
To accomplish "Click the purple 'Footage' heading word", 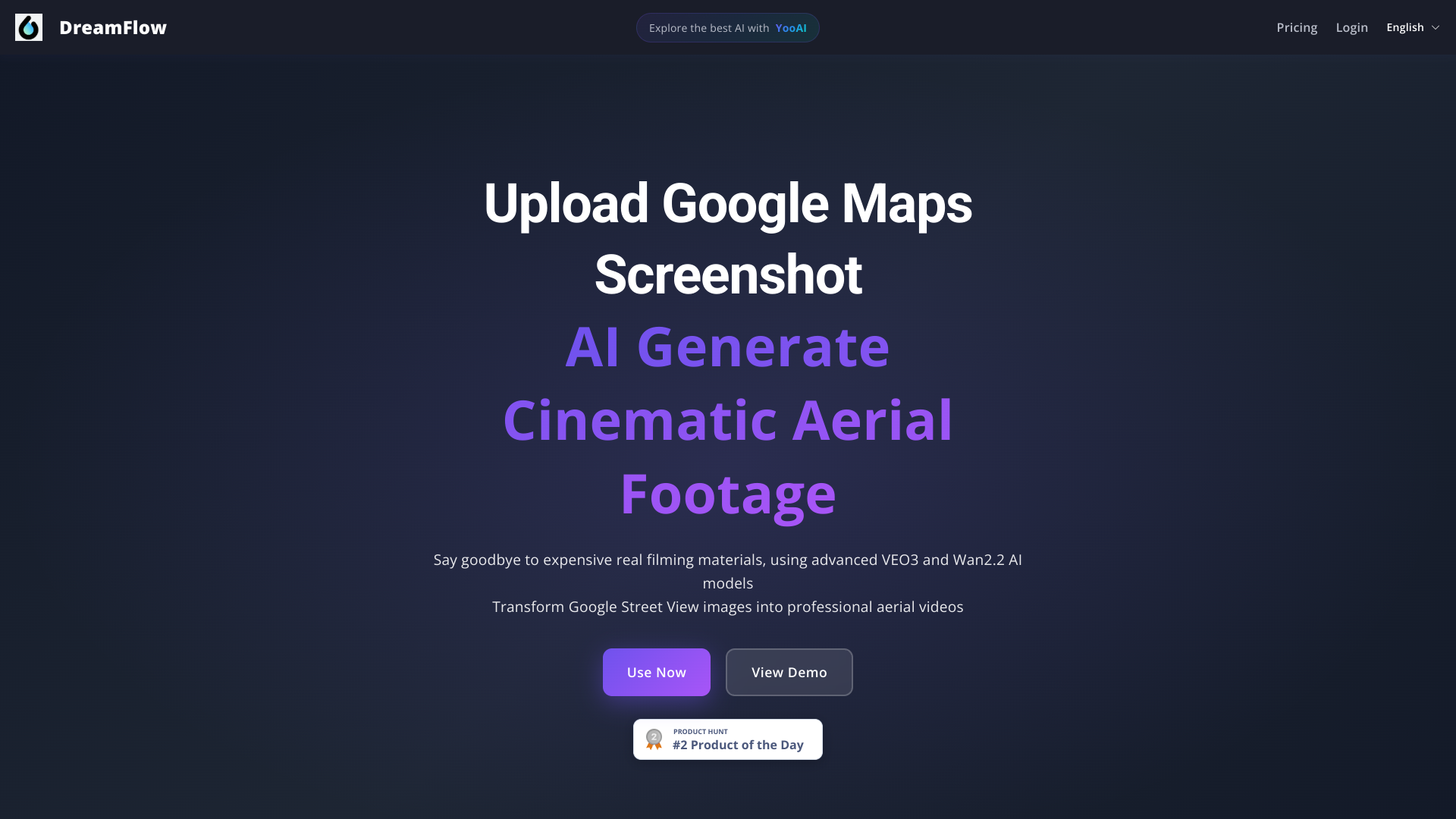I will coord(727,494).
